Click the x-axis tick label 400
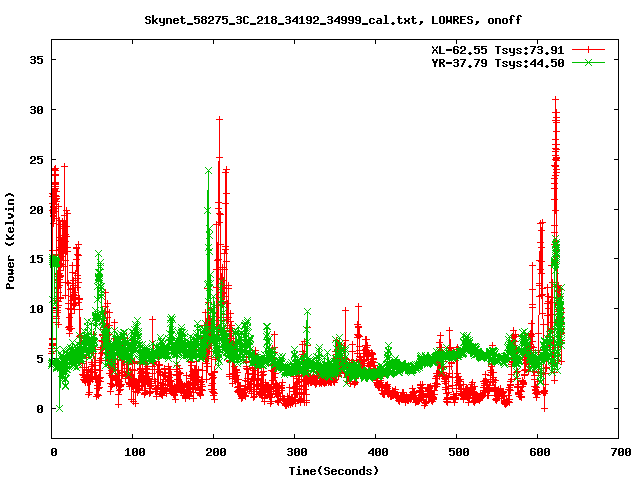 click(378, 452)
